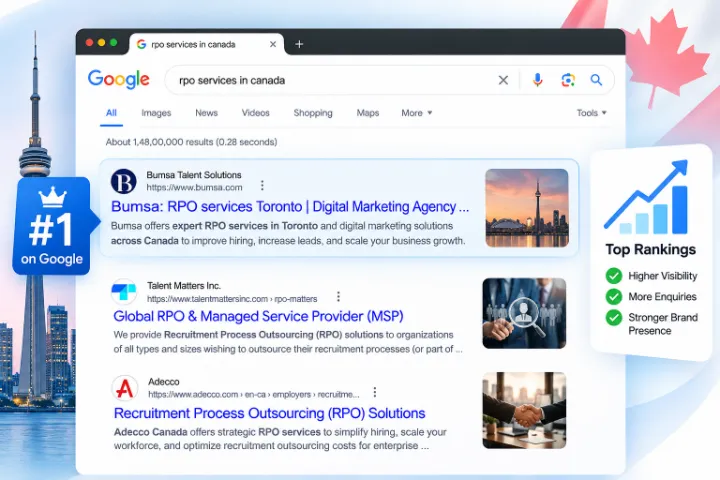720x480 pixels.
Task: Open Google Lens image search
Action: click(x=568, y=80)
